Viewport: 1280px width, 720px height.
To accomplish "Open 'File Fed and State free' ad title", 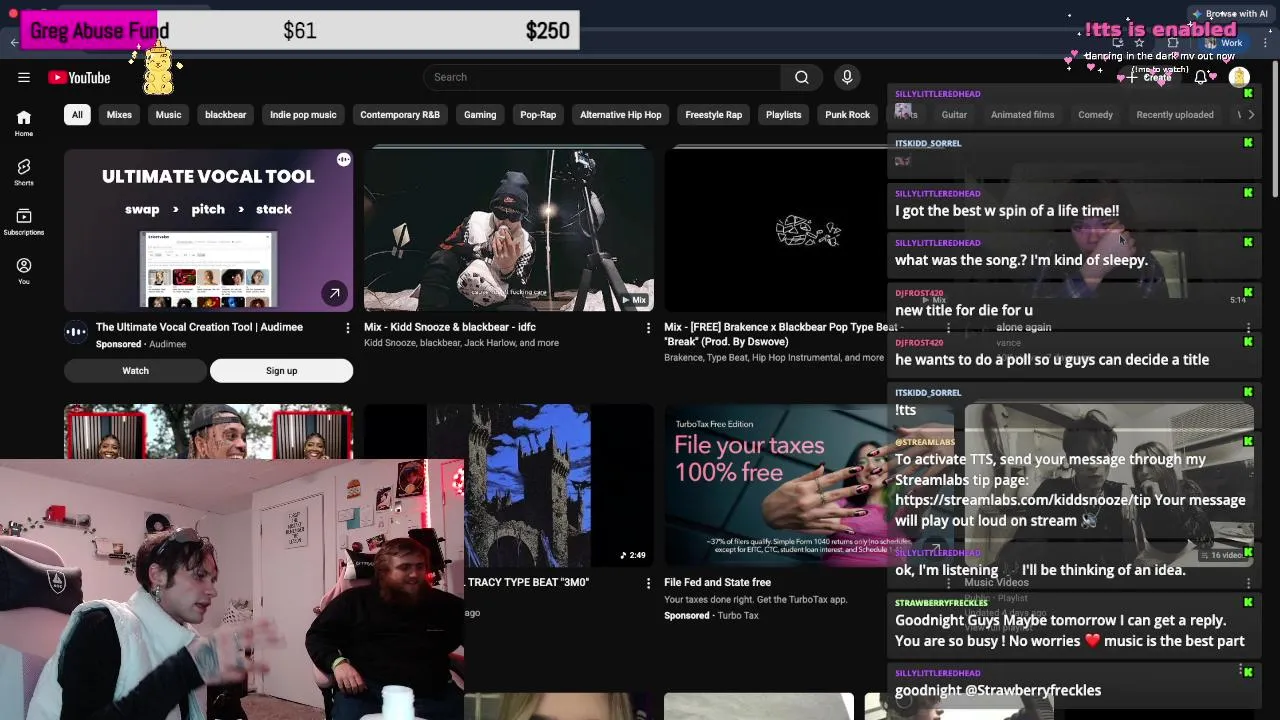I will [x=717, y=582].
